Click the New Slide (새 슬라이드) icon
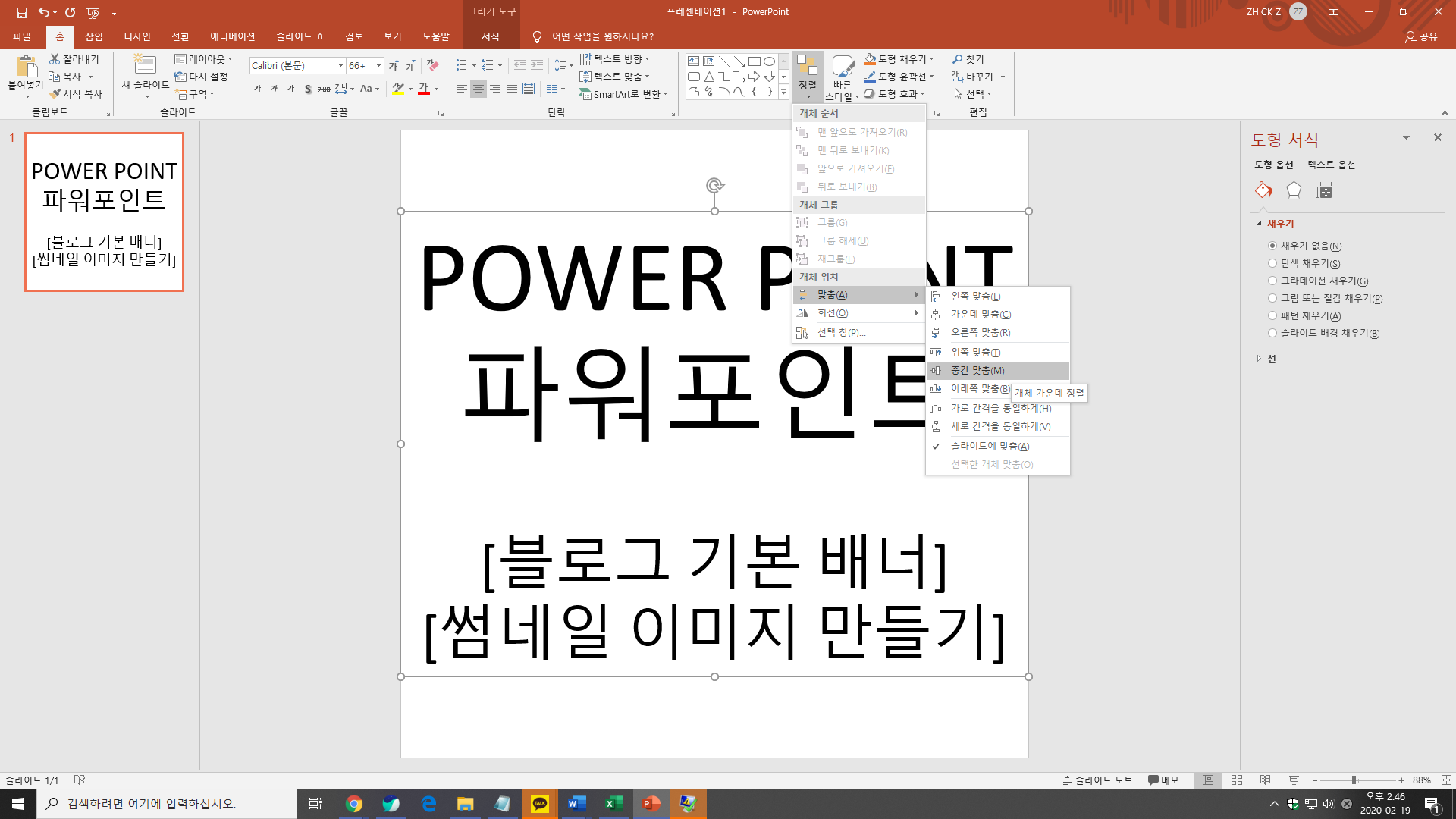 point(145,64)
